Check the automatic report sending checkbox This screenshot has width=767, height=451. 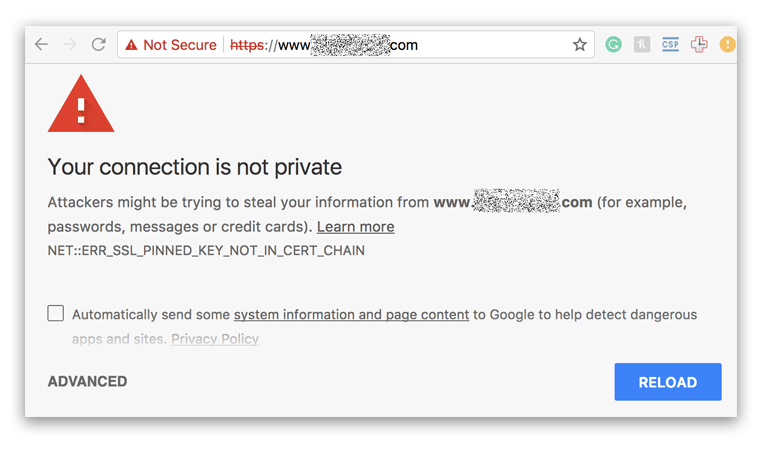[56, 313]
